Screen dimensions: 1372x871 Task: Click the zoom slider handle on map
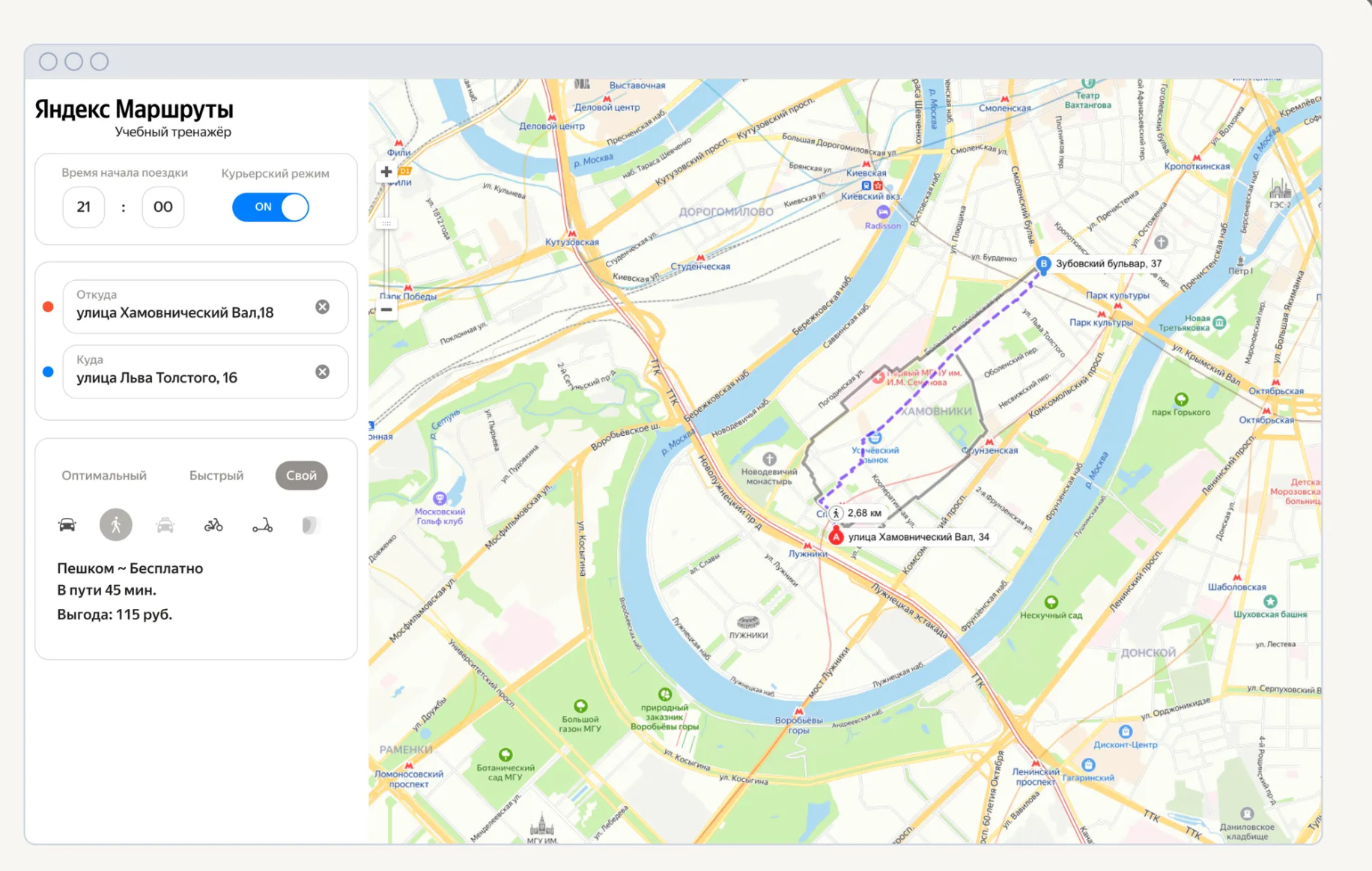(x=386, y=223)
